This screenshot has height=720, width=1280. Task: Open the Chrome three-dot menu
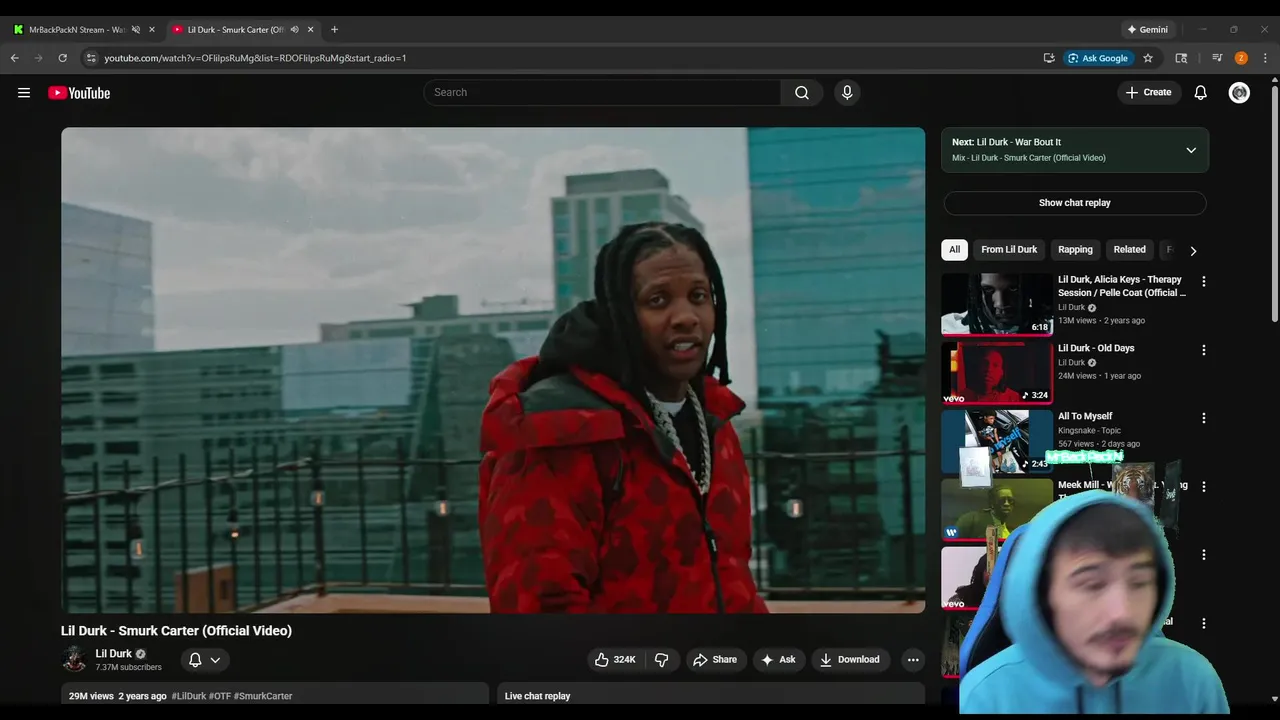(x=1265, y=58)
